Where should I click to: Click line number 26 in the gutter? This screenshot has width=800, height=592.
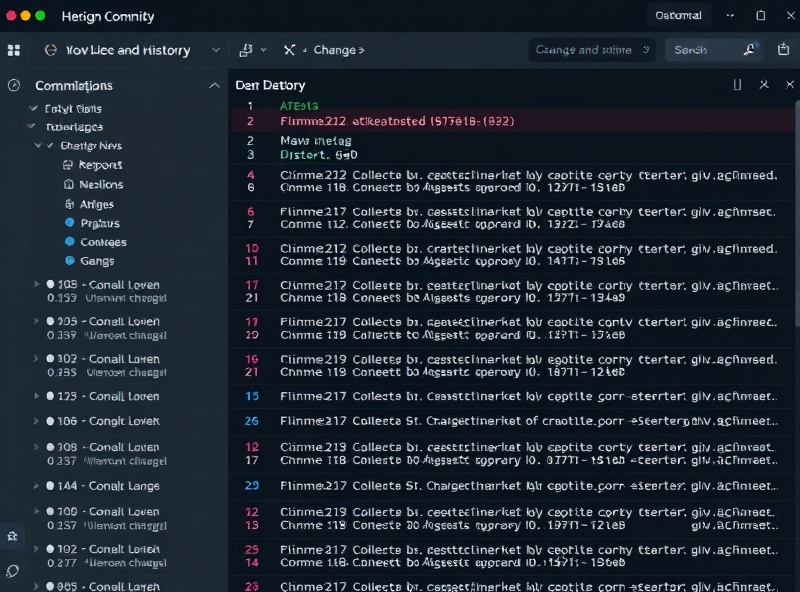point(252,421)
